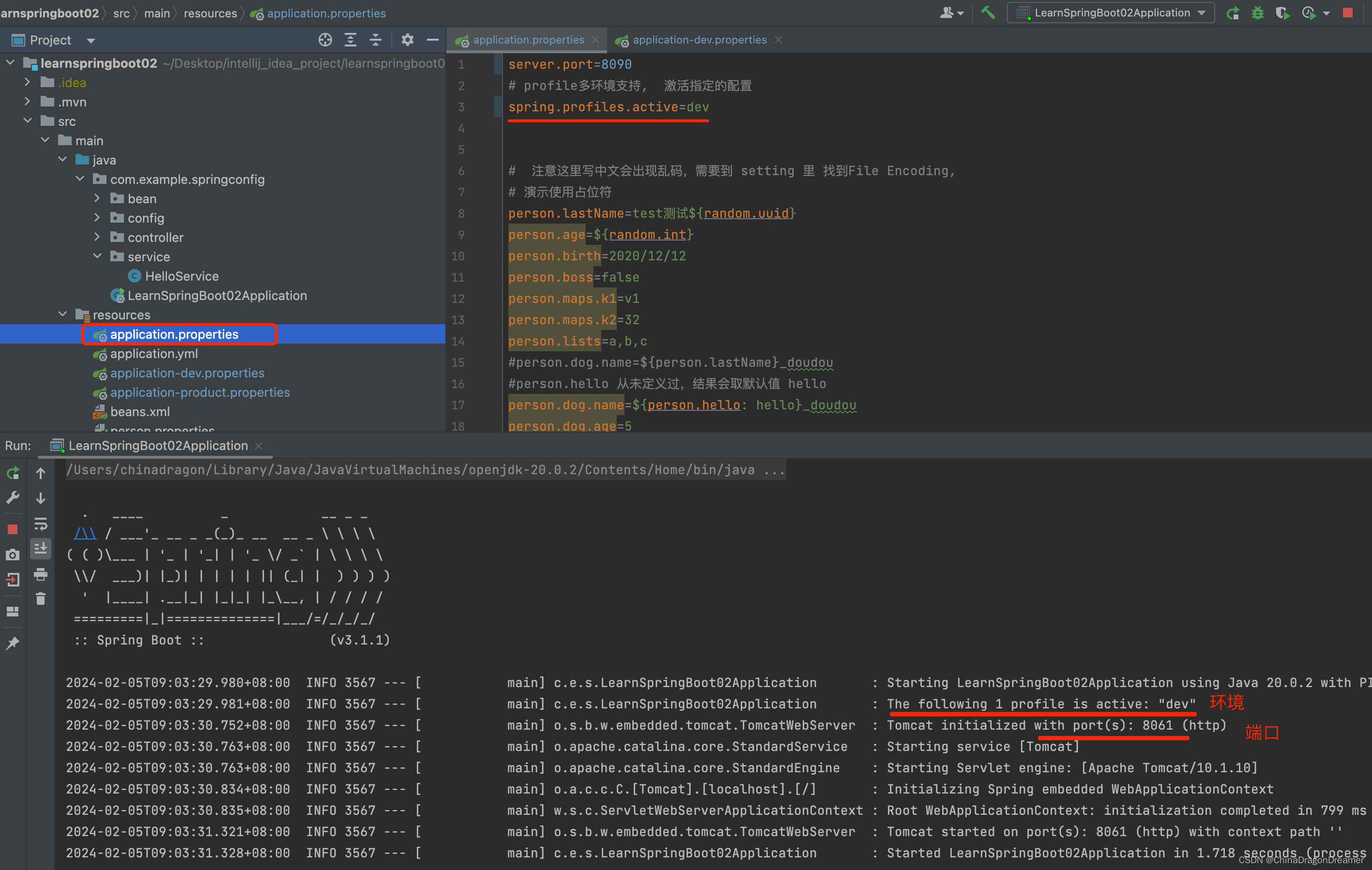
Task: Close the application-dev.properties tab
Action: pyautogui.click(x=778, y=40)
